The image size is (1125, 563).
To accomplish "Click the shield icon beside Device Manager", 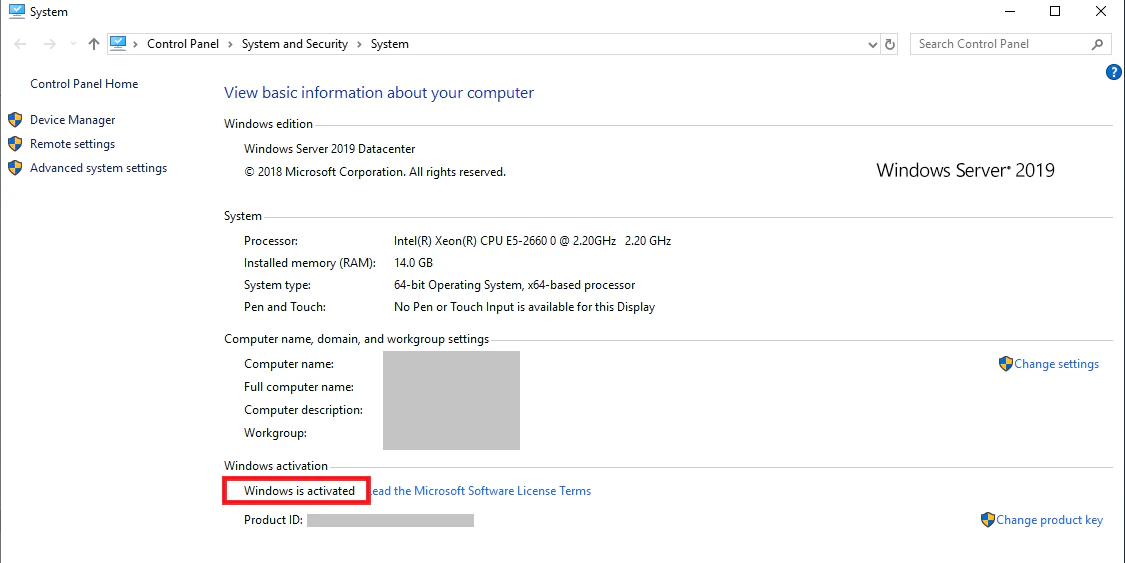I will [x=15, y=120].
